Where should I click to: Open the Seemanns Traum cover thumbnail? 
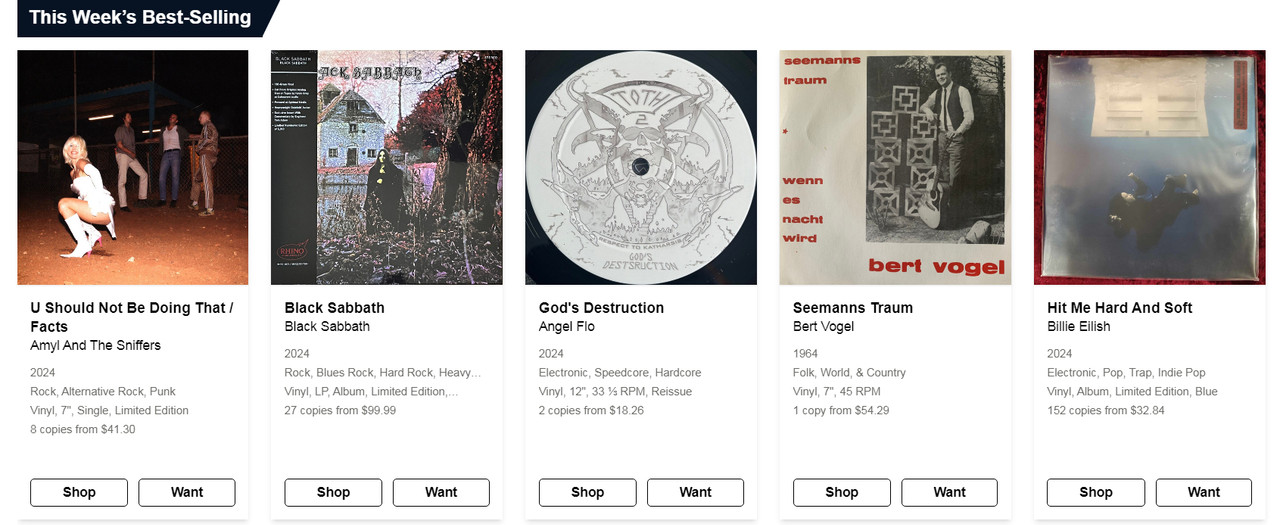[x=895, y=167]
